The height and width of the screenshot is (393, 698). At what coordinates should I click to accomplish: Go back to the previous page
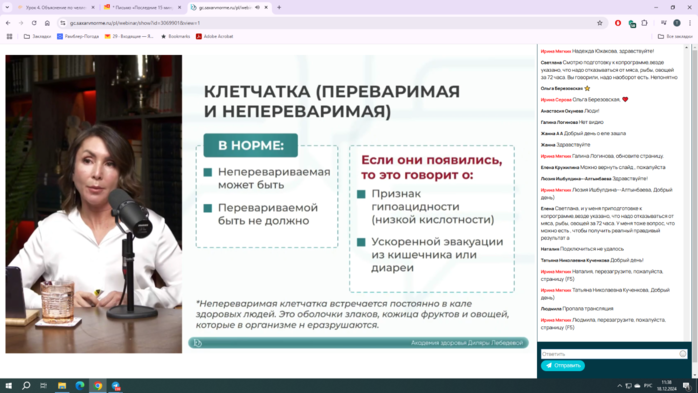click(8, 23)
